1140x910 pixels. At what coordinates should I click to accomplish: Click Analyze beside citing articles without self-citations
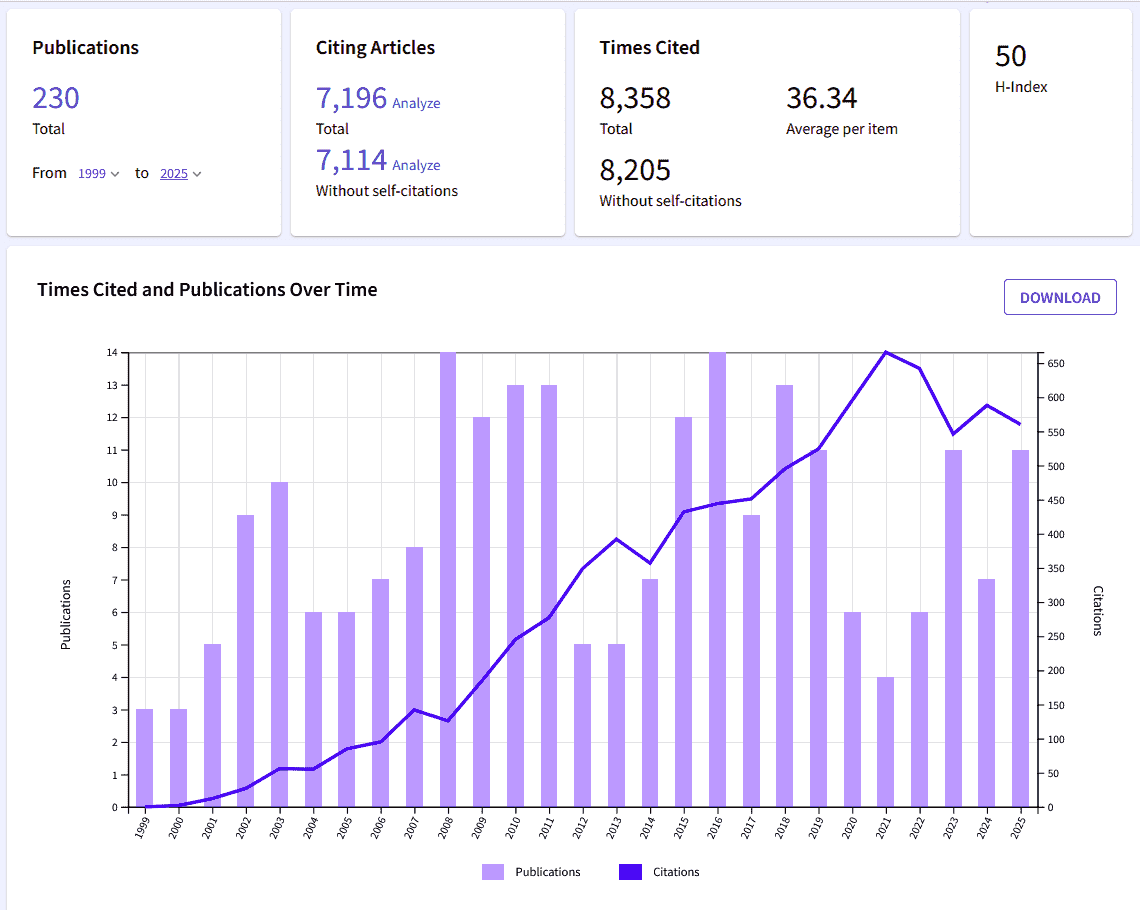tap(415, 164)
